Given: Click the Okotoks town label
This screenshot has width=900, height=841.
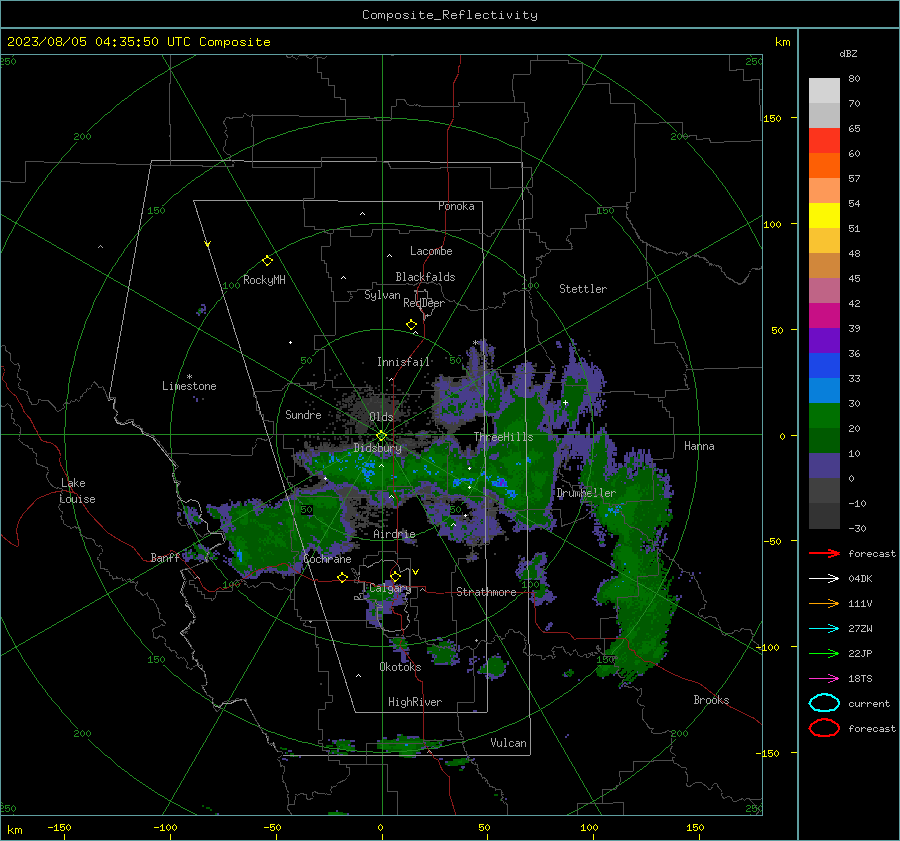Looking at the screenshot, I should tap(400, 667).
